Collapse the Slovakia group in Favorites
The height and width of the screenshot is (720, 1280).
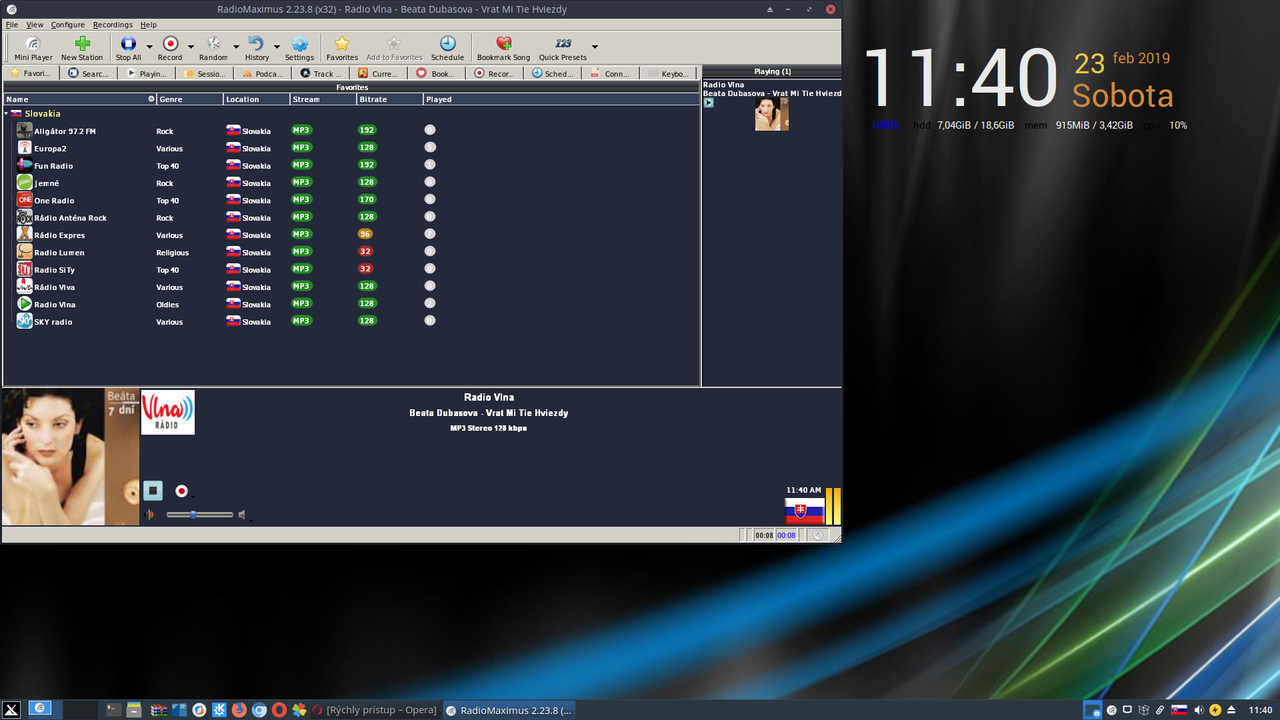pyautogui.click(x=6, y=114)
